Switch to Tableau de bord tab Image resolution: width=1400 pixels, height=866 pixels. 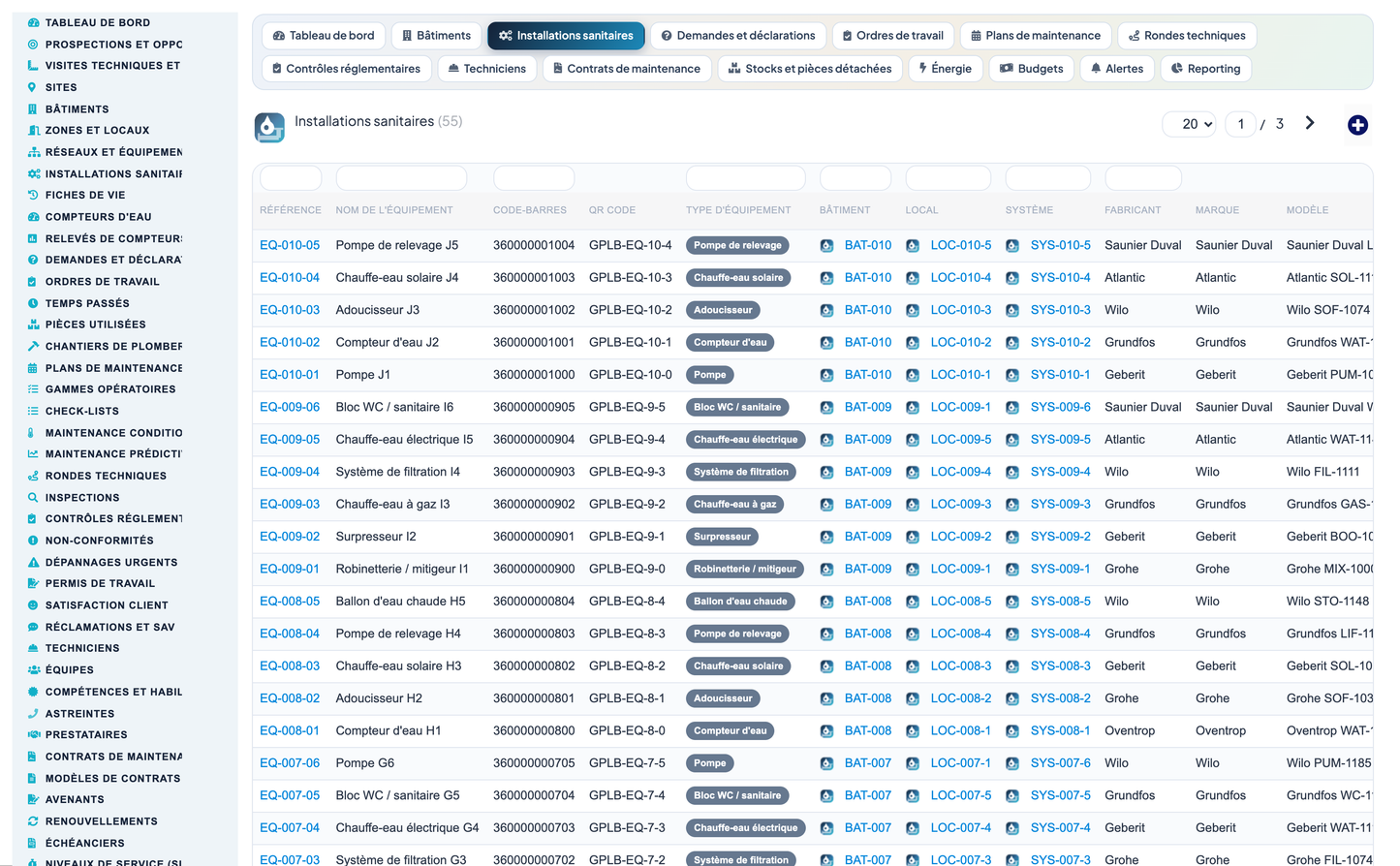click(324, 36)
